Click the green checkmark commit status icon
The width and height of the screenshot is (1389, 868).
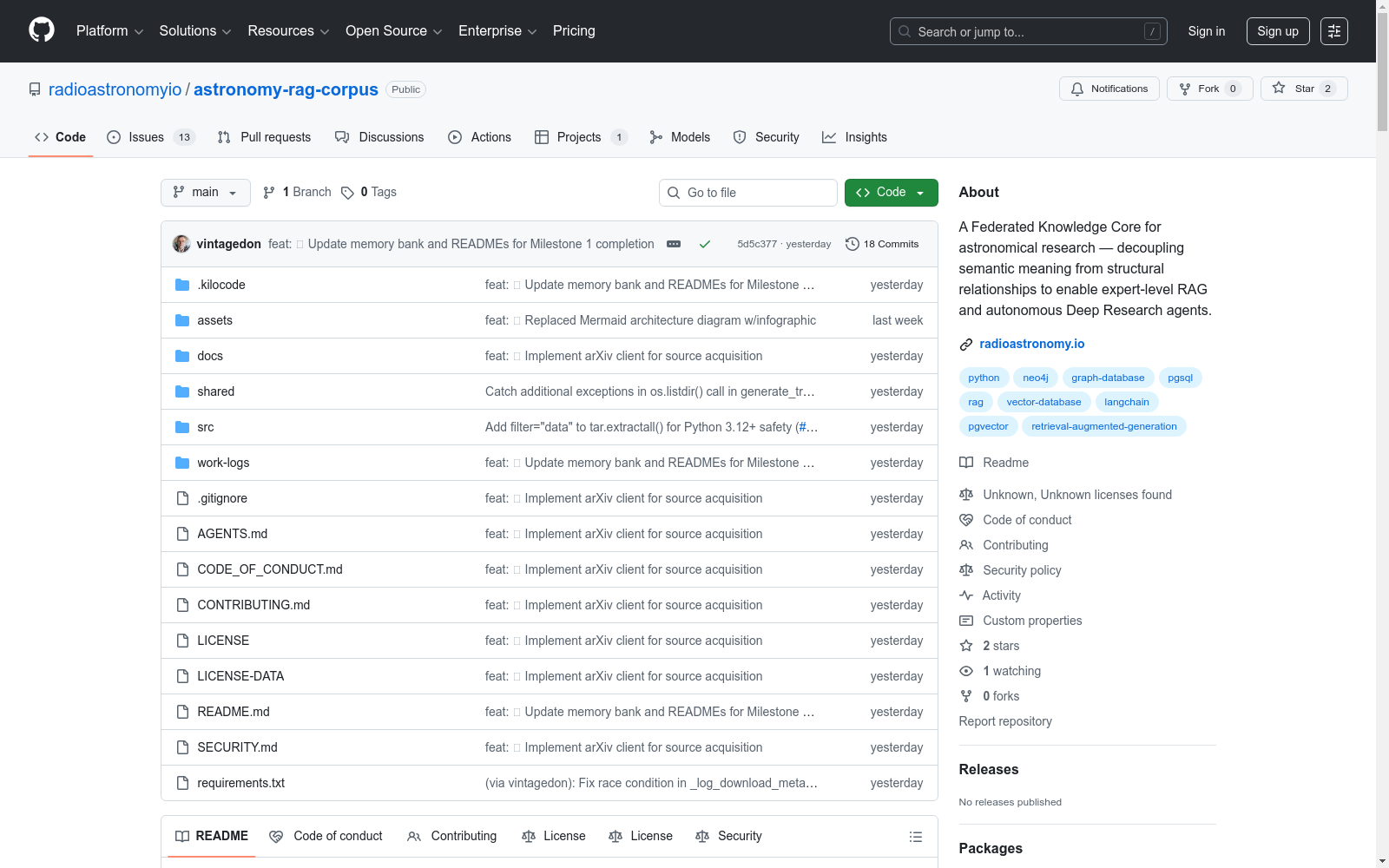705,244
